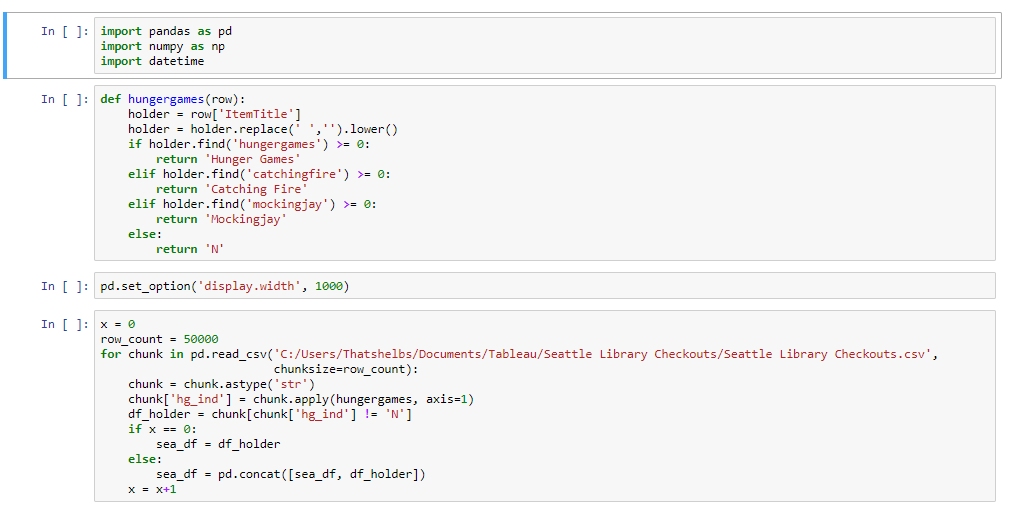The image size is (1010, 511).
Task: Click the line holder = row['ItemTitle']
Action: coord(214,114)
